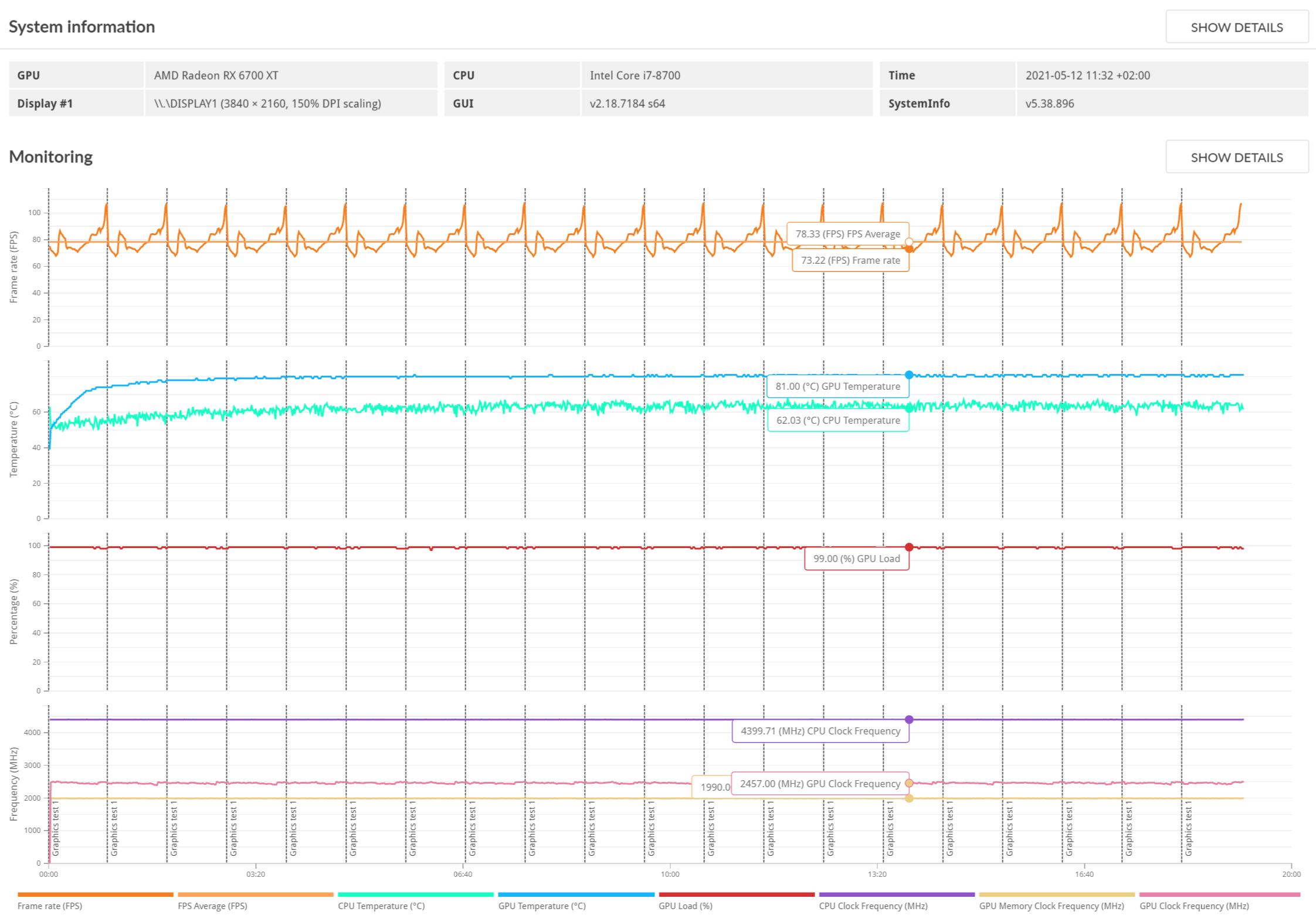Click the 62.03 °C CPU Temperature tooltip

838,420
